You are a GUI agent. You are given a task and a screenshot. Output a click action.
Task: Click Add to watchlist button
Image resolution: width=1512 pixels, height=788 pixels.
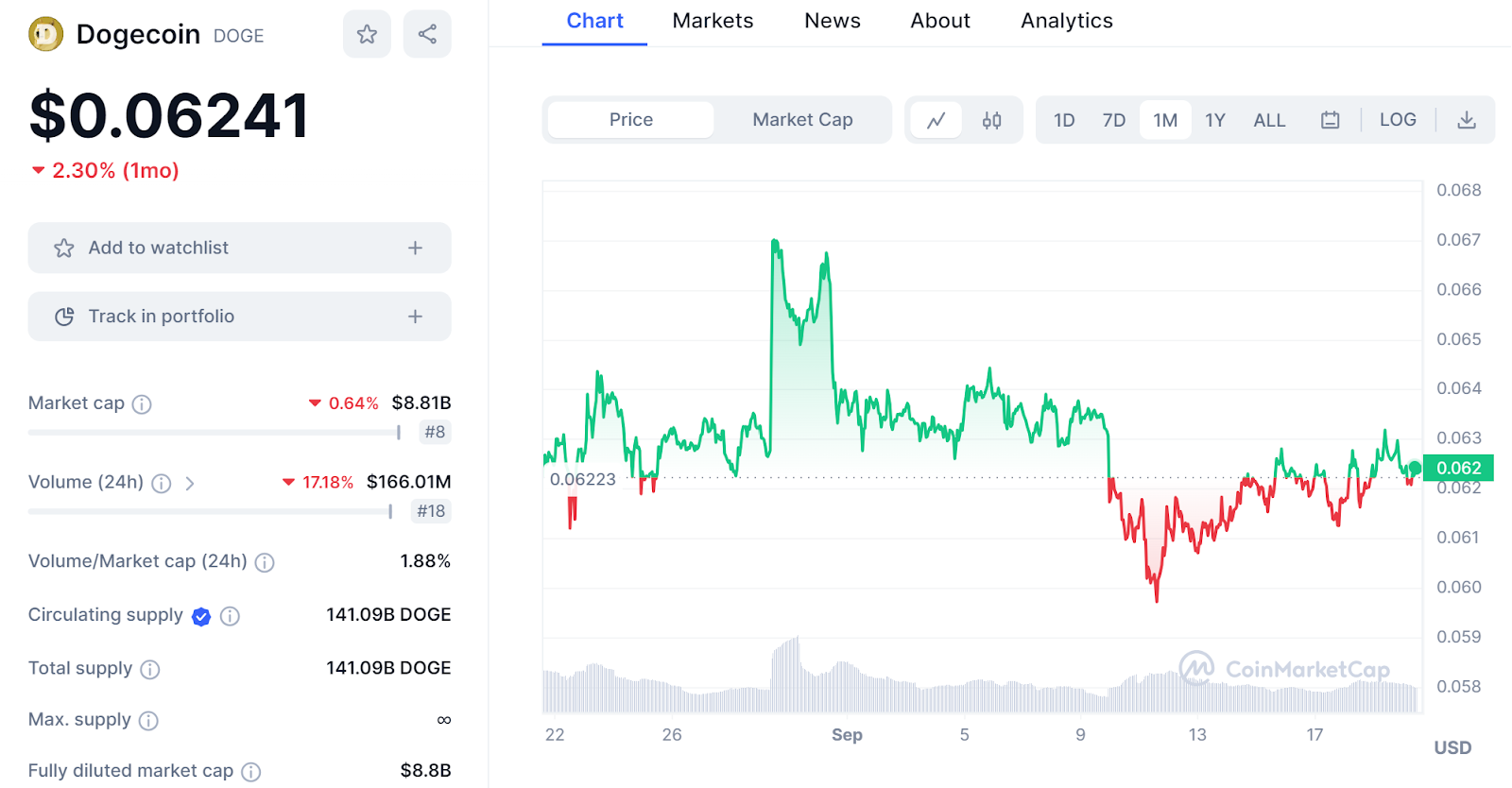click(x=240, y=248)
